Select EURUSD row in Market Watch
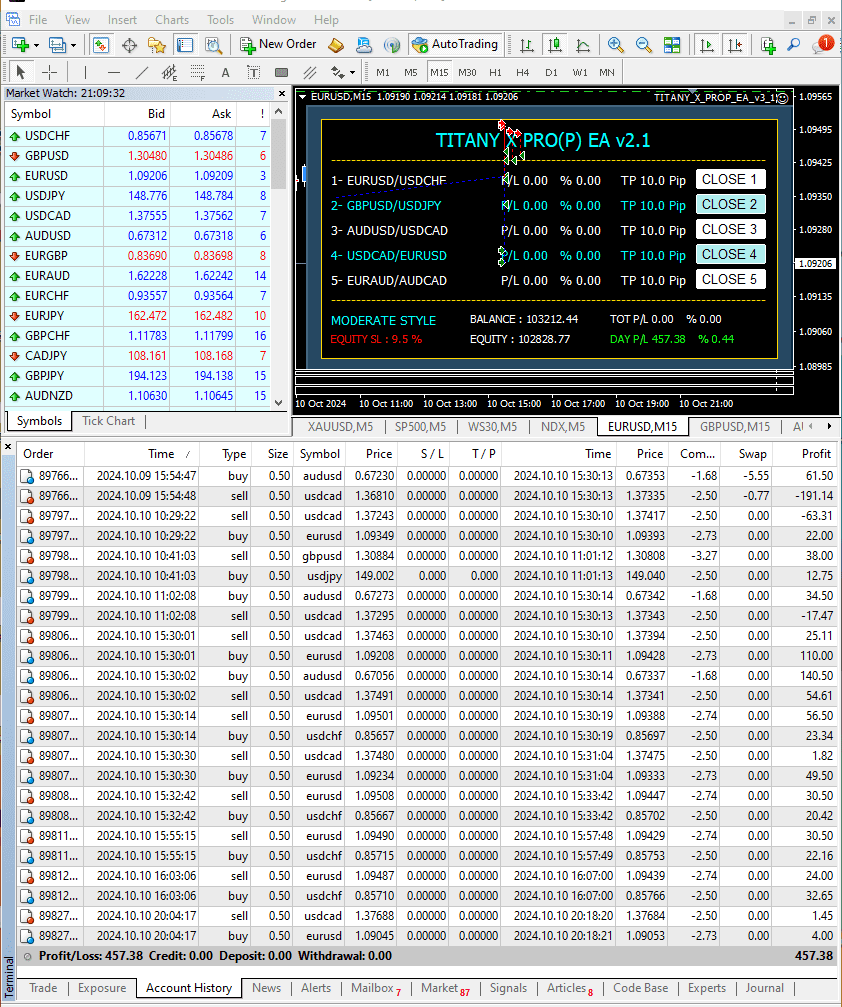This screenshot has height=1007, width=842. tap(137, 176)
